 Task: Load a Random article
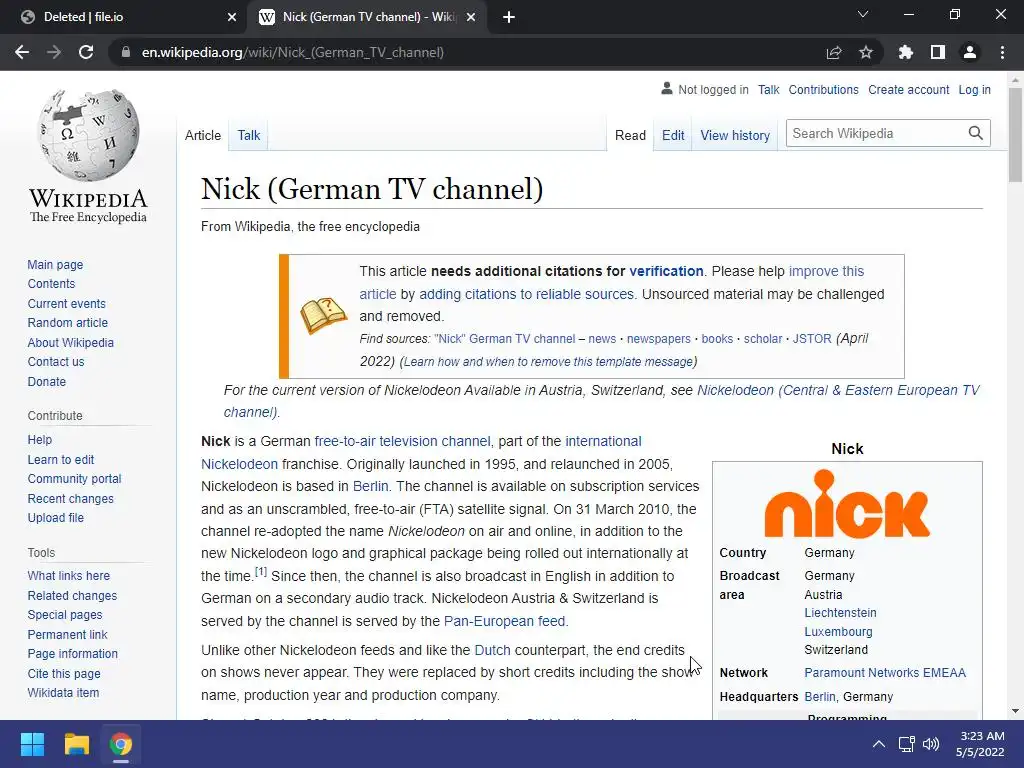tap(67, 323)
